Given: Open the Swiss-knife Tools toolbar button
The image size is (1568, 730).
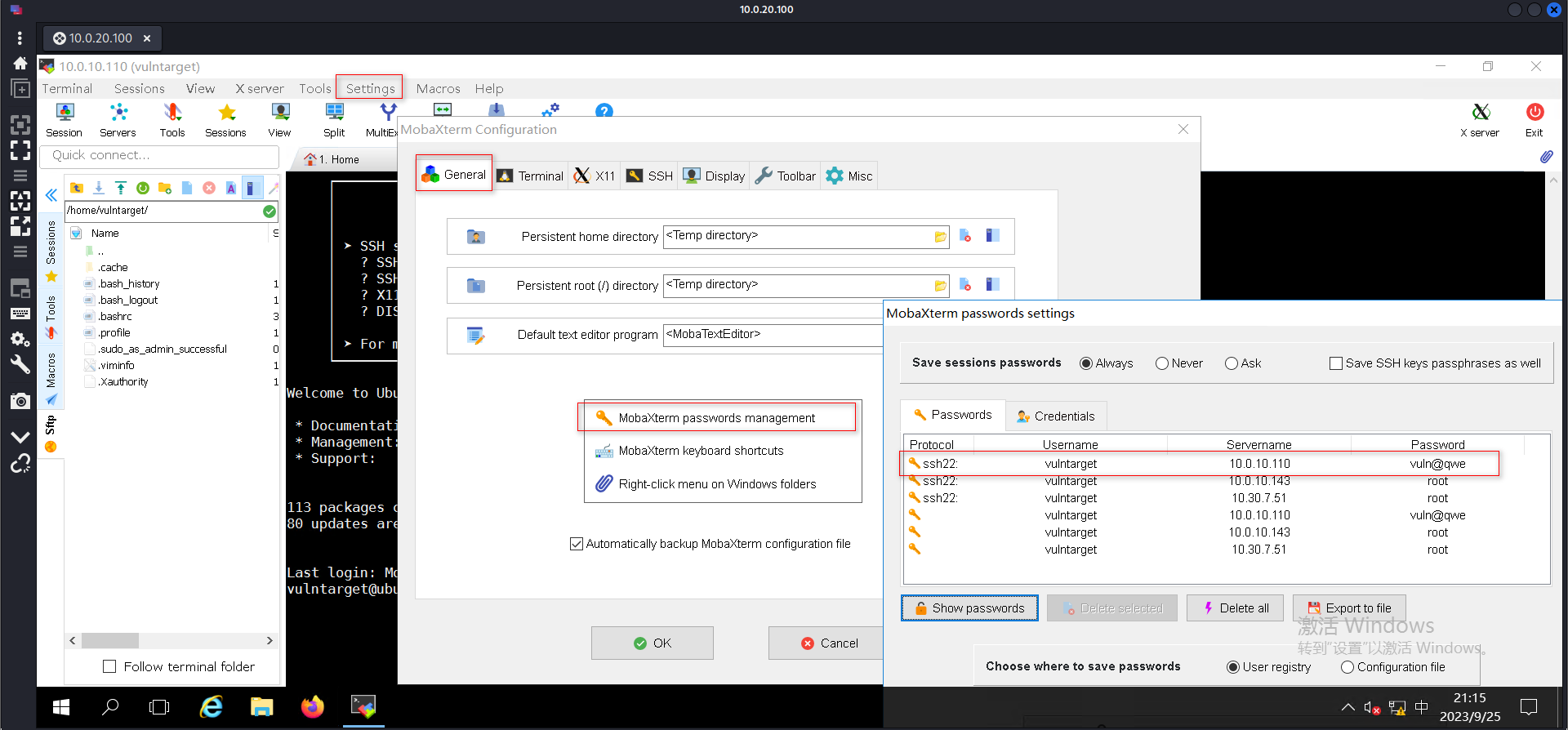Looking at the screenshot, I should point(172,120).
